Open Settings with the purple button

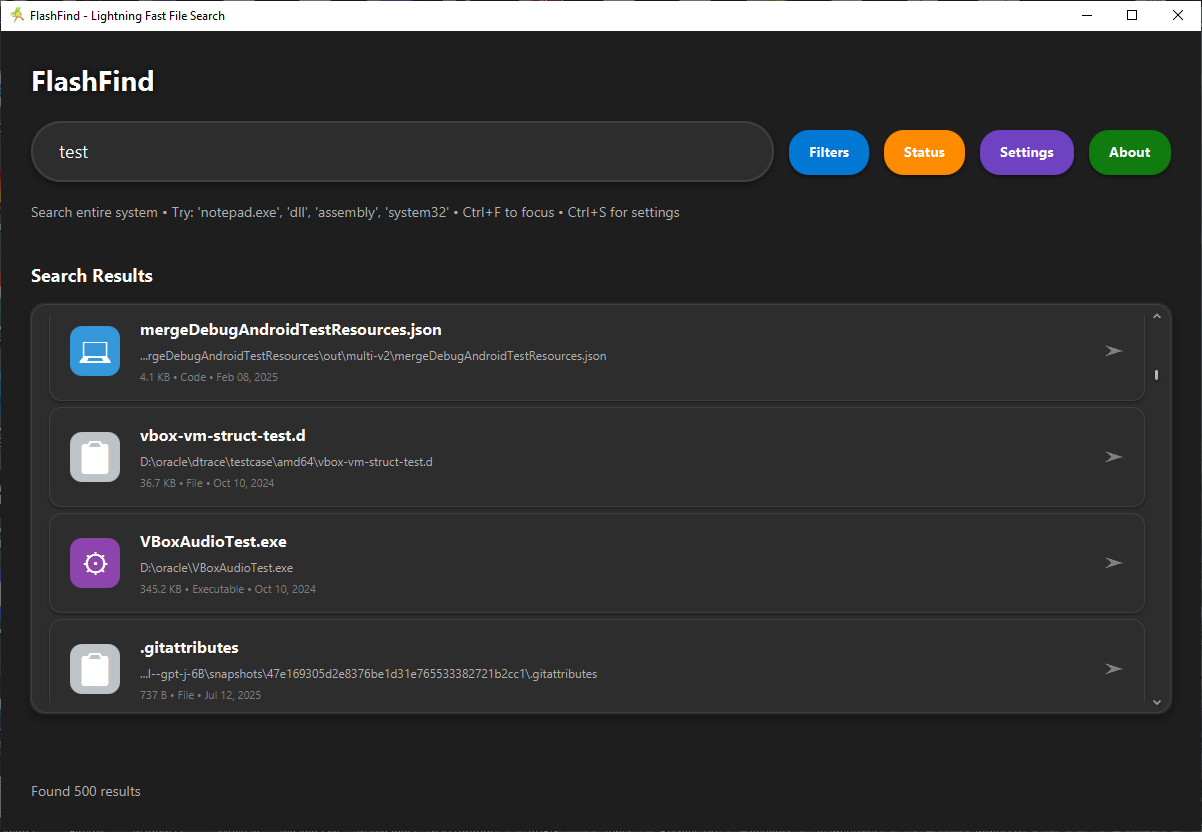pos(1027,152)
